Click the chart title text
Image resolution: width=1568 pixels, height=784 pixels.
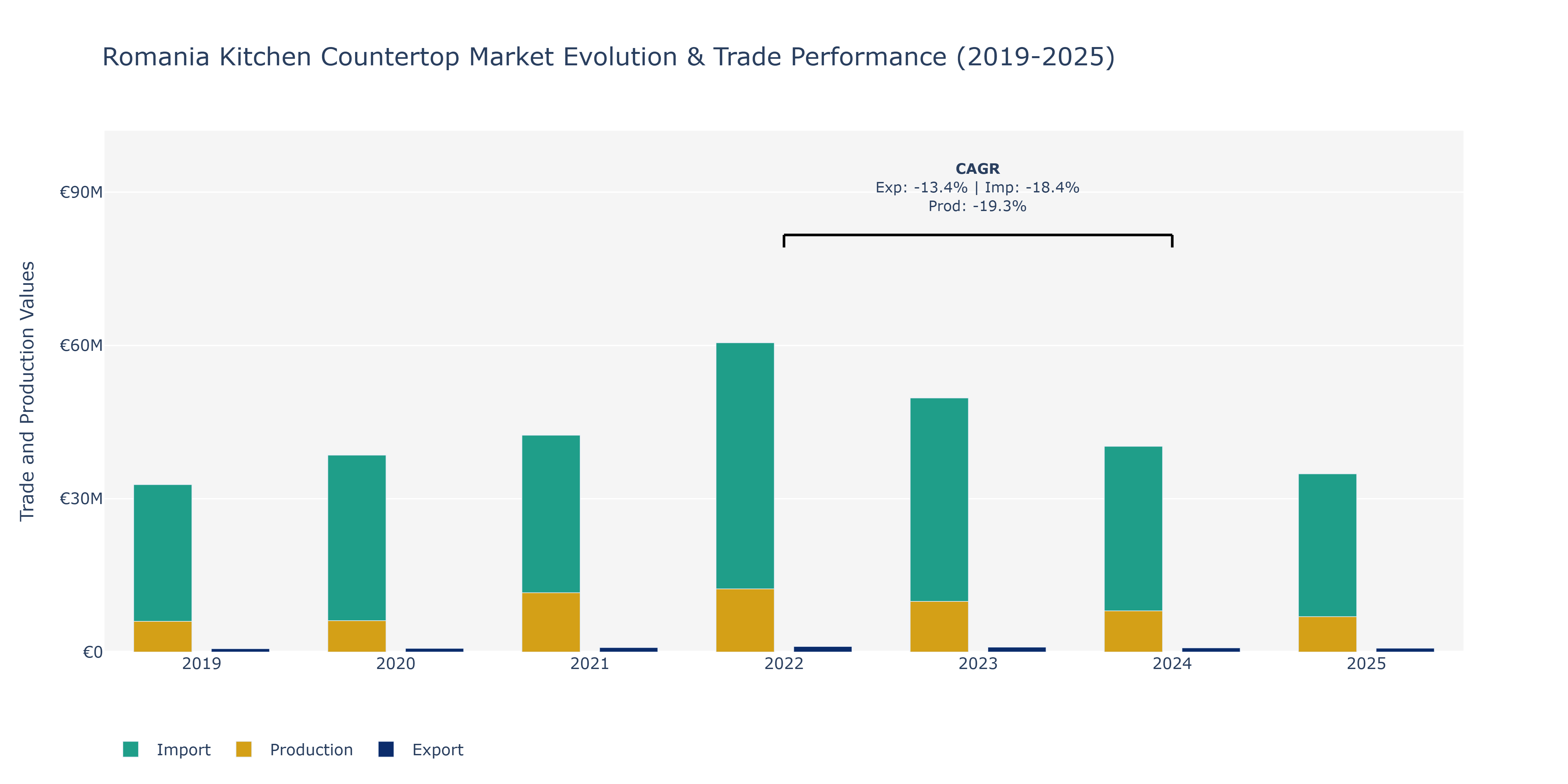609,57
